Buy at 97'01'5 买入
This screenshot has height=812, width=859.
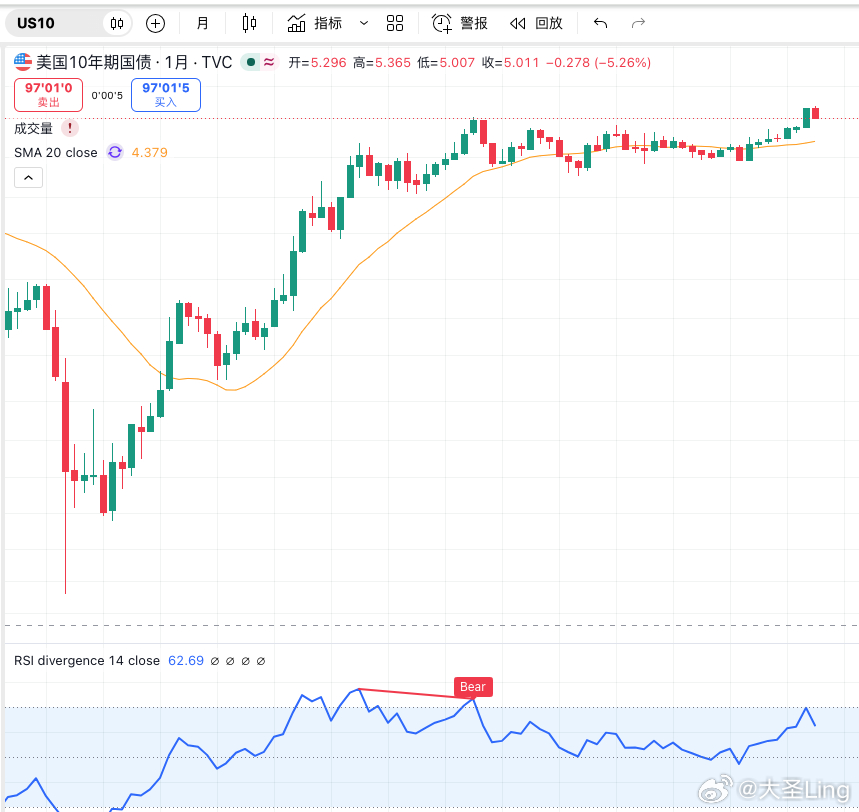[165, 95]
